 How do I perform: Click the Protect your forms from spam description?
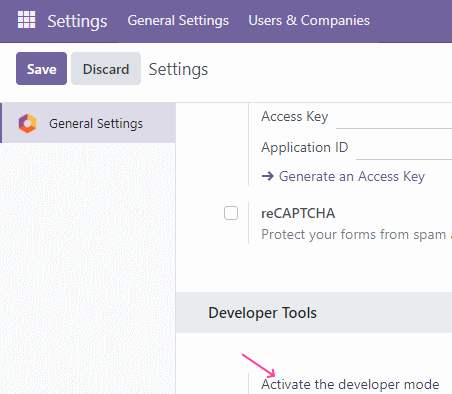point(356,235)
